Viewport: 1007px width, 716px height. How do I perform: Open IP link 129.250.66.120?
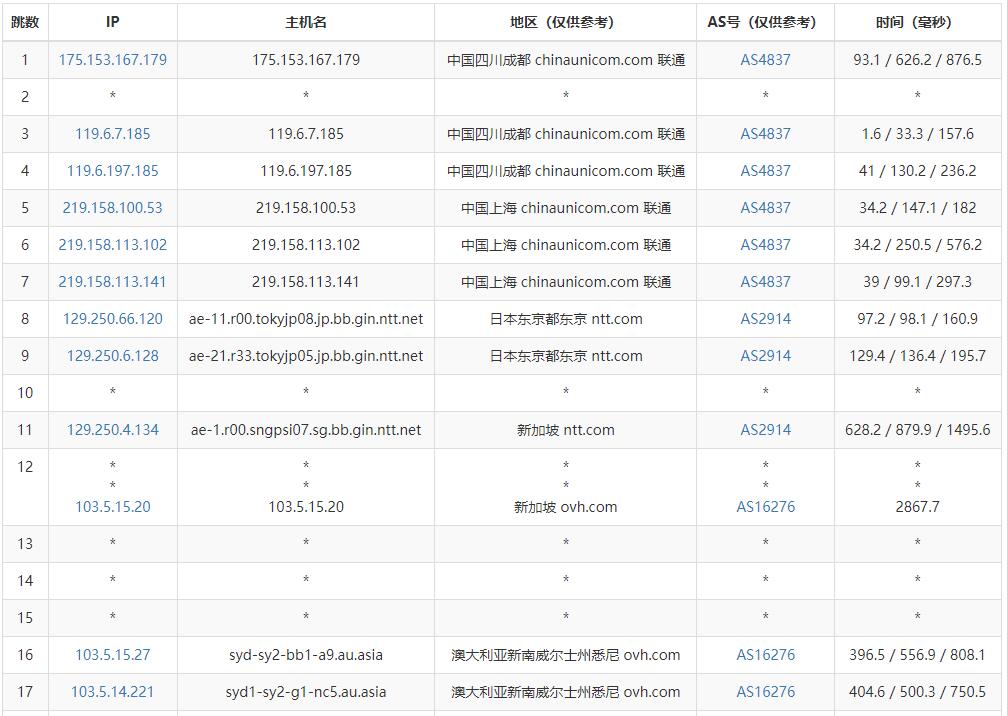[112, 319]
